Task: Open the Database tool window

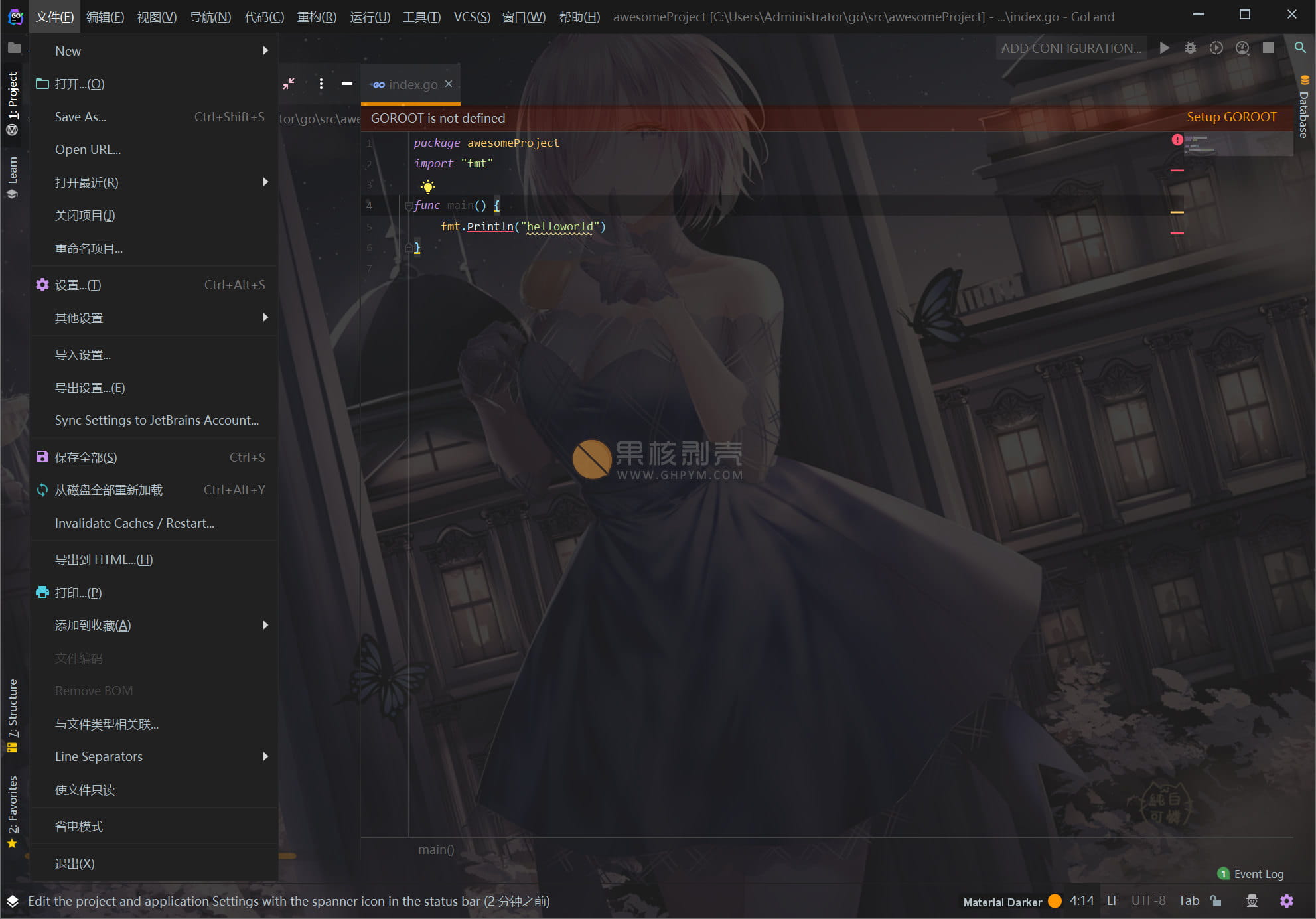Action: pyautogui.click(x=1304, y=106)
